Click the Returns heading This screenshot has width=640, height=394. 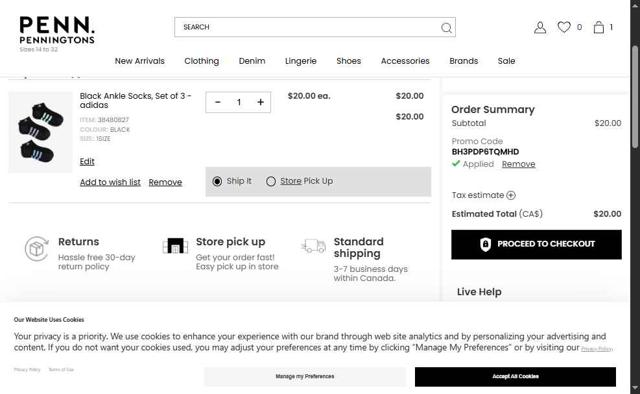(78, 242)
